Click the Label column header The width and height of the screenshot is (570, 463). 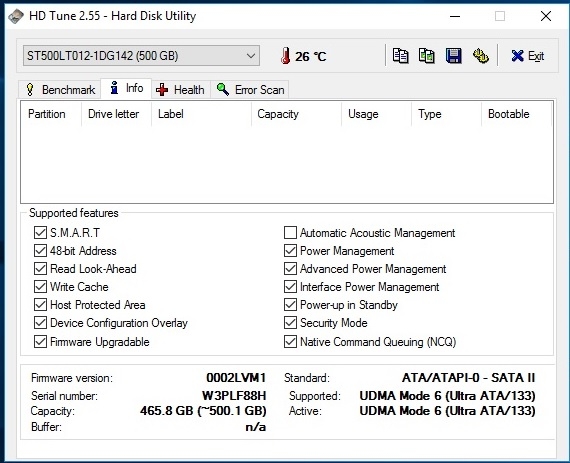[x=201, y=114]
